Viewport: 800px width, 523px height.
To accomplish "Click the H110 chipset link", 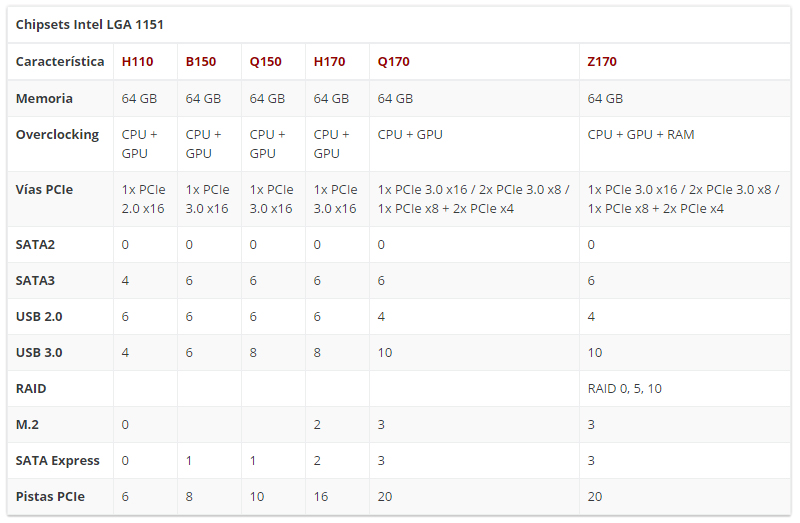I will [x=137, y=62].
